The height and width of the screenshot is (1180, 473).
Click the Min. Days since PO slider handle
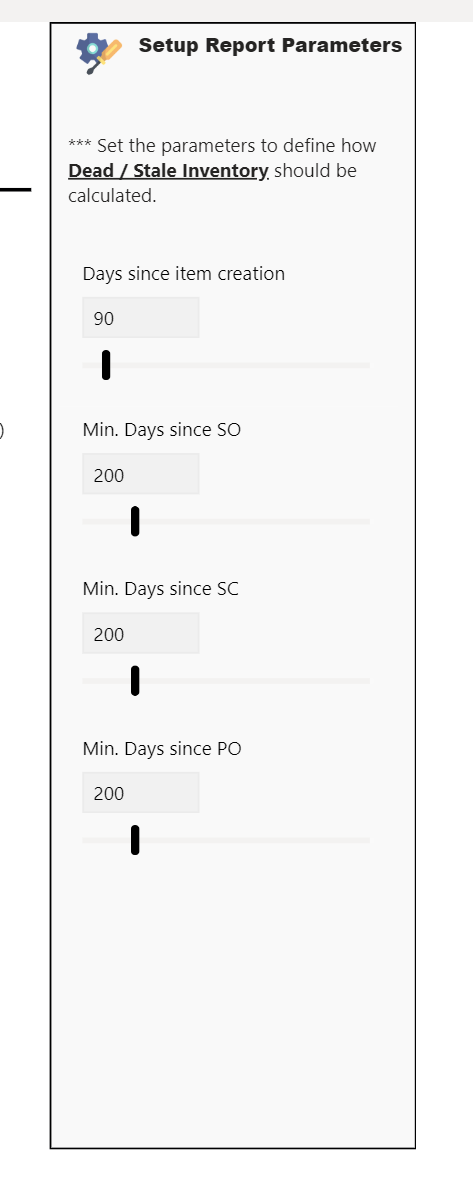coord(135,840)
